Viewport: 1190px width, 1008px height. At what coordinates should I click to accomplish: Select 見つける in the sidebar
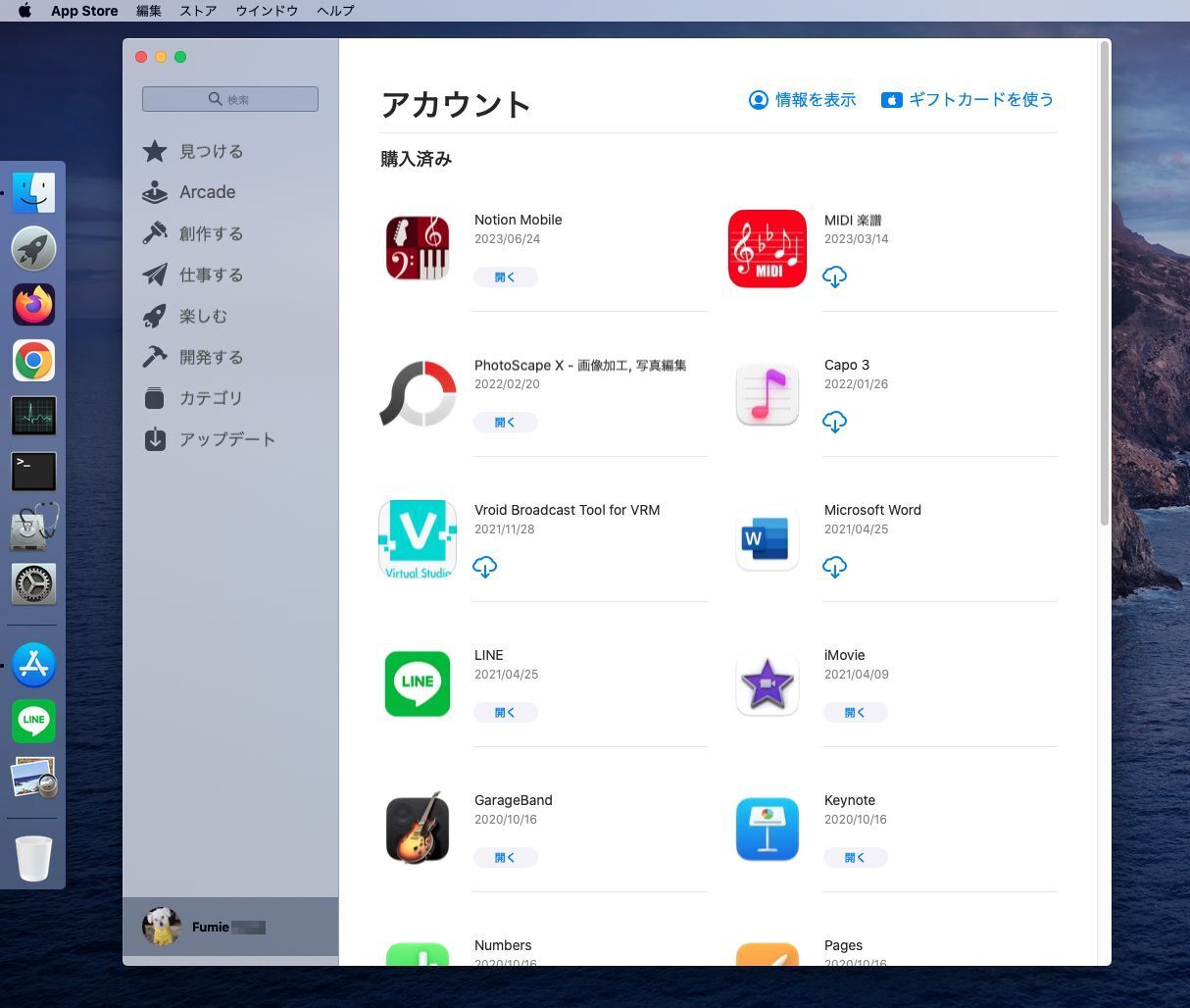click(x=211, y=151)
